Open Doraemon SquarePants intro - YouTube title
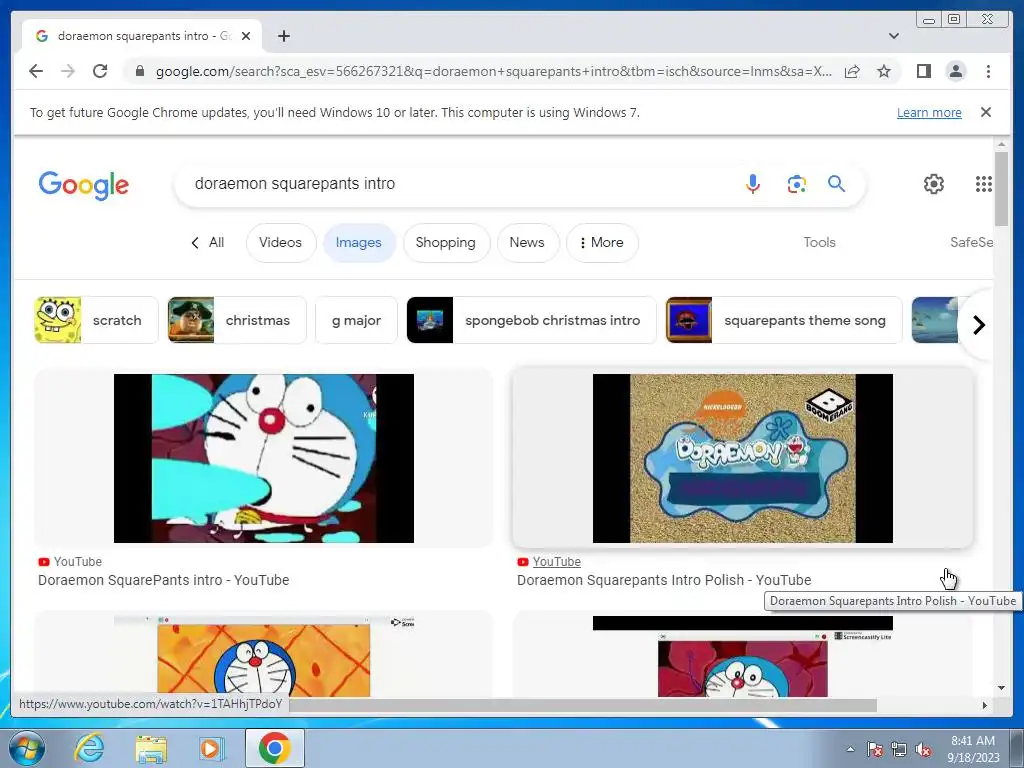This screenshot has height=768, width=1024. (163, 580)
